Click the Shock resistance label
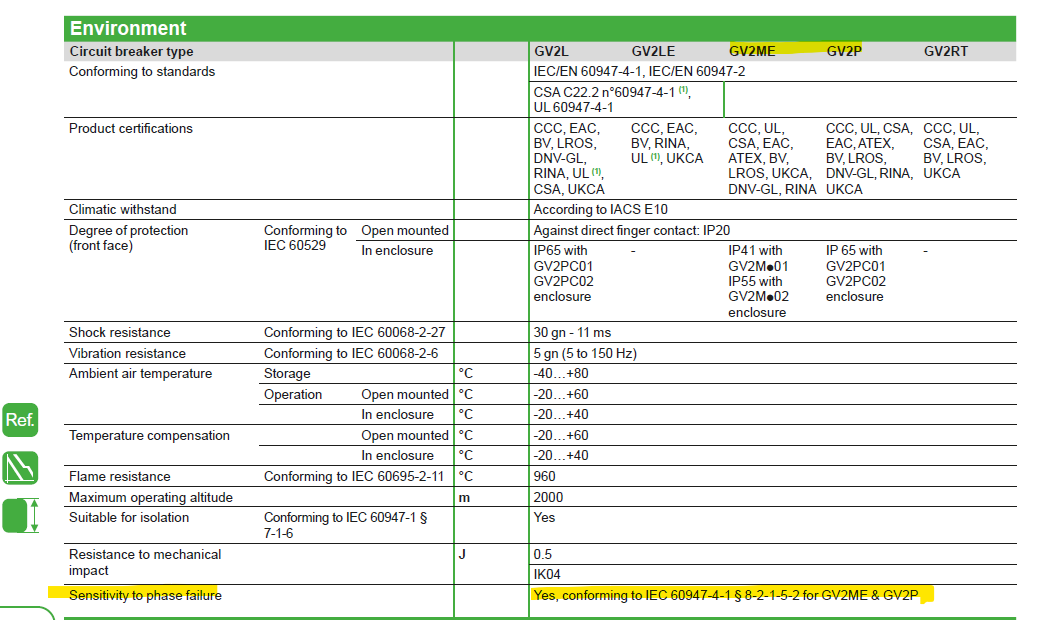 point(120,332)
